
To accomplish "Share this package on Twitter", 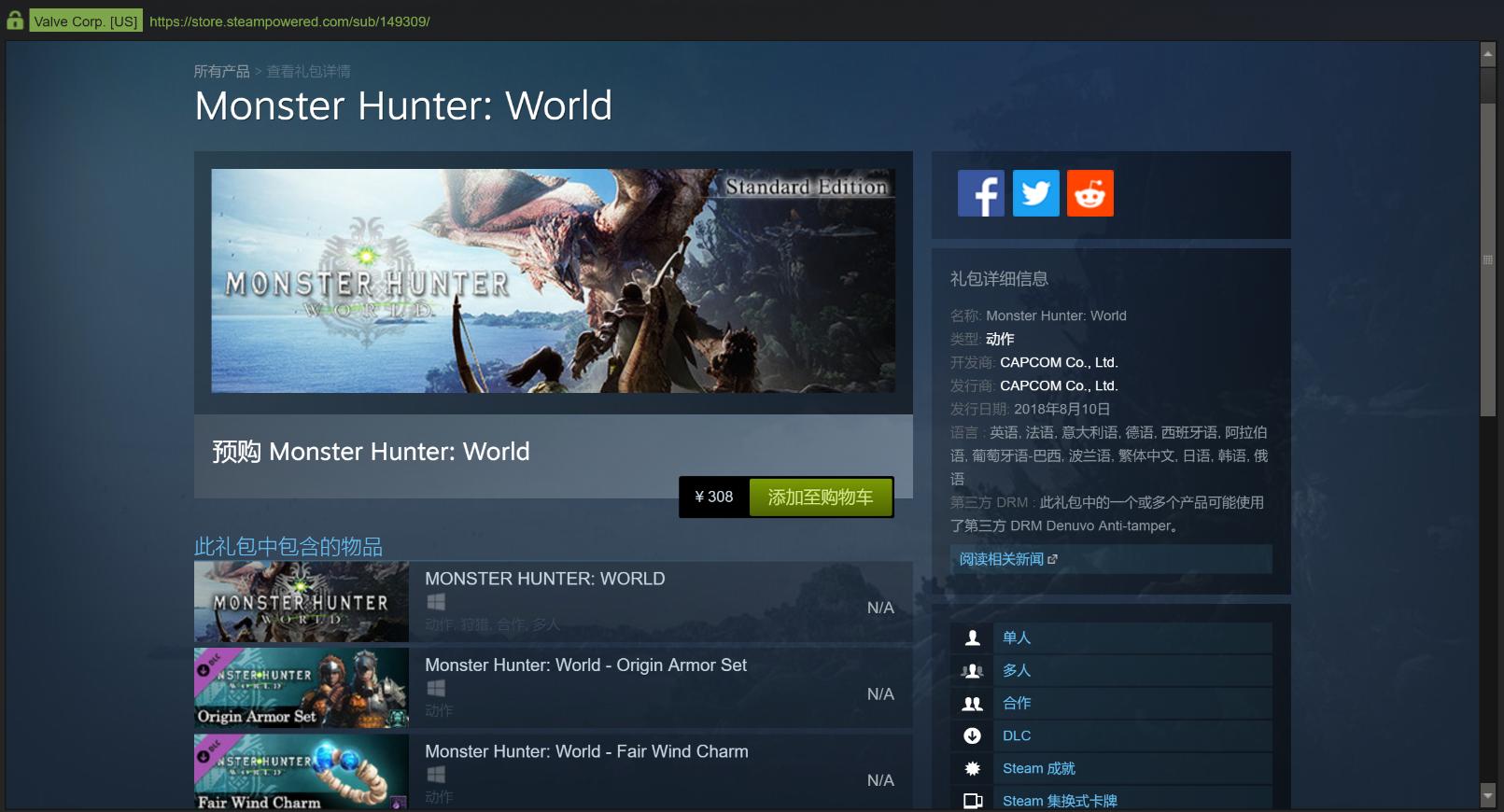I will [1036, 193].
